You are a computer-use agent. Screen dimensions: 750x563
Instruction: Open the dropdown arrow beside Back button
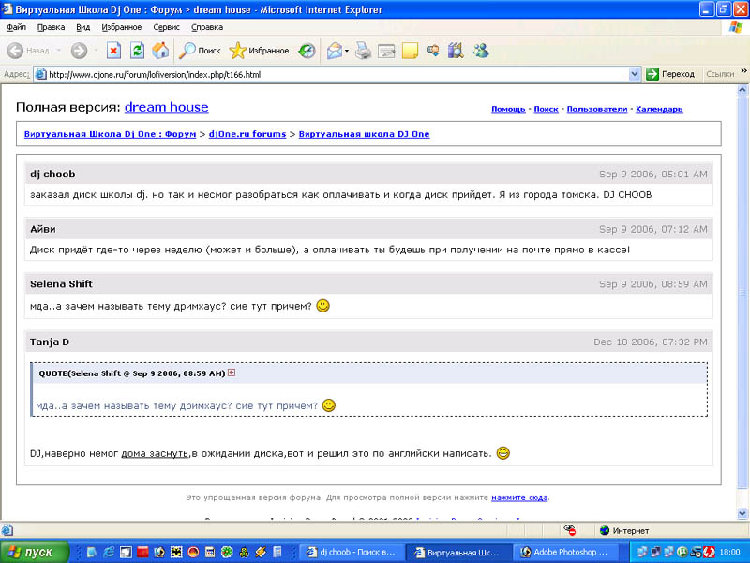point(59,51)
